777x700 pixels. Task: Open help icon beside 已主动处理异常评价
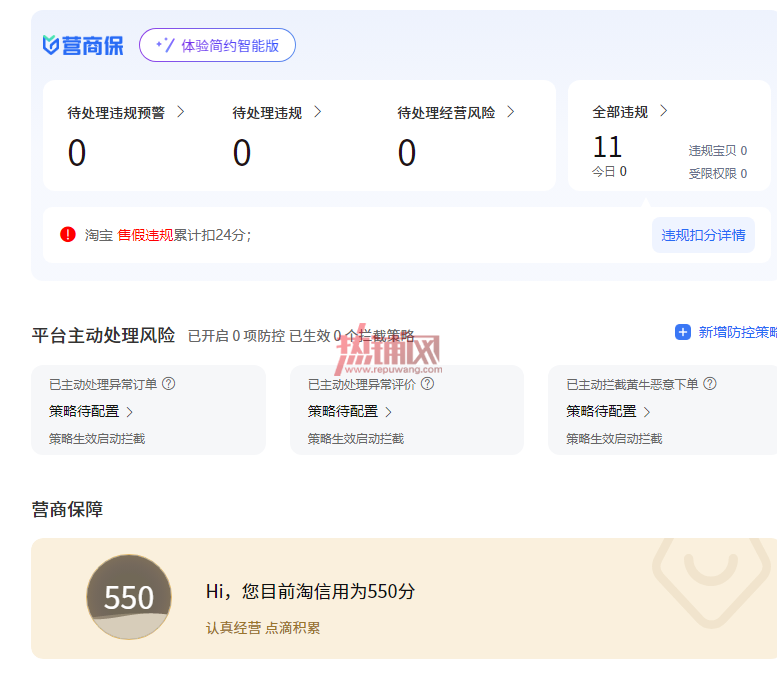click(x=427, y=383)
